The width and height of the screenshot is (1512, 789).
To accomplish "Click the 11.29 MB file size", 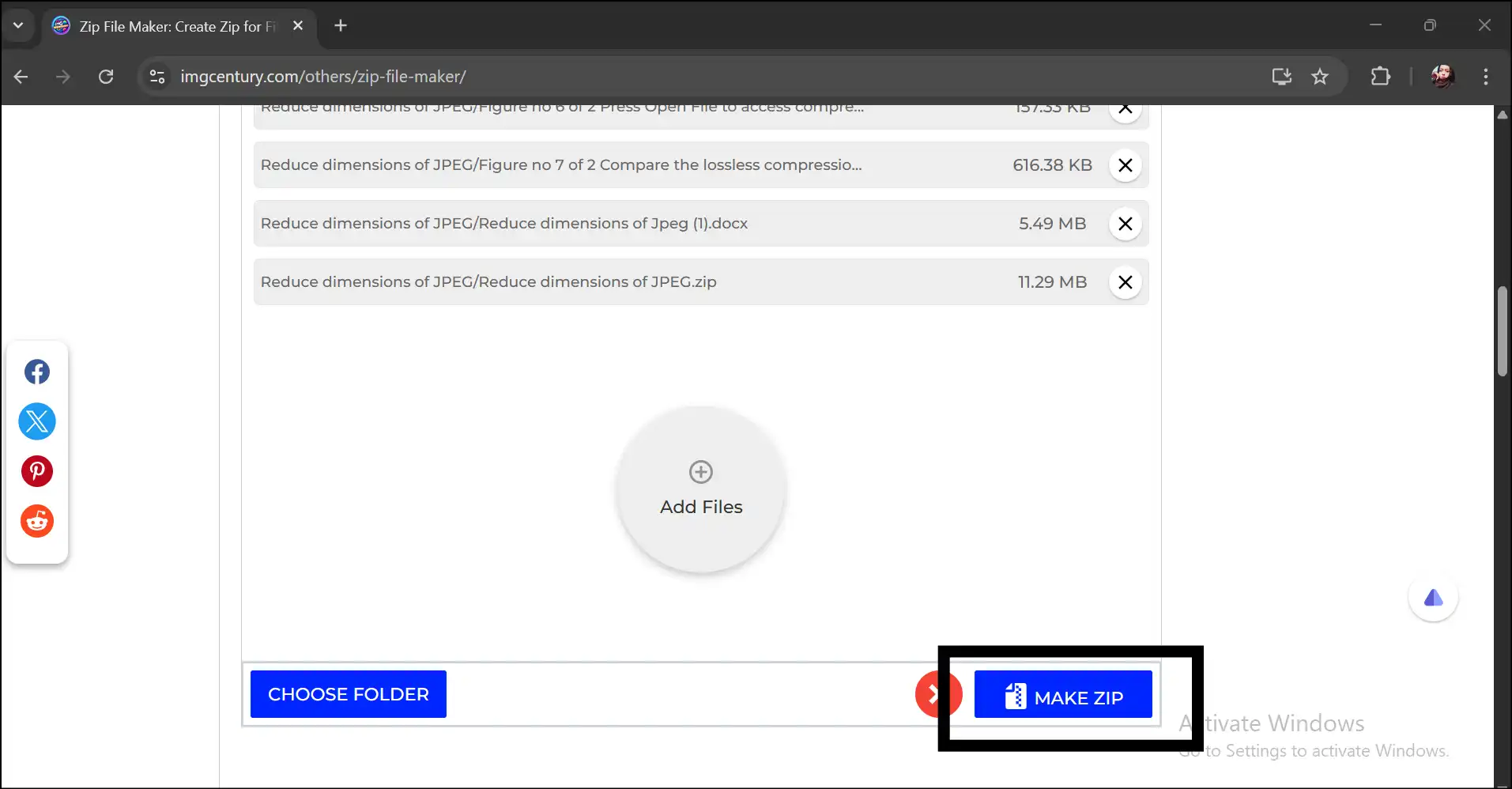I will click(x=1052, y=282).
